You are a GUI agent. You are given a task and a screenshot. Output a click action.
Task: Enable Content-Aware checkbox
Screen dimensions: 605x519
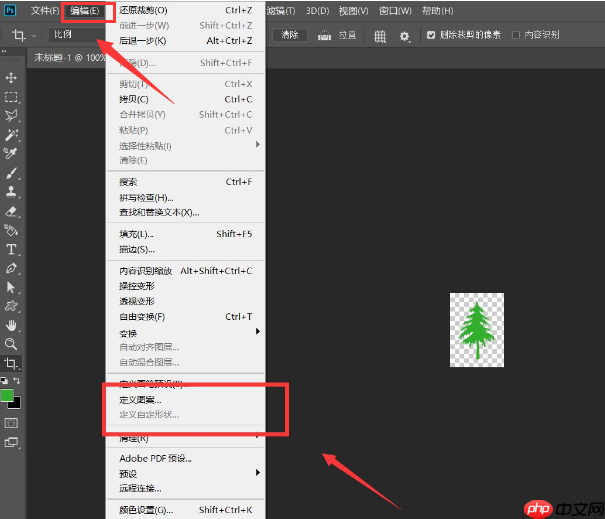[x=515, y=35]
